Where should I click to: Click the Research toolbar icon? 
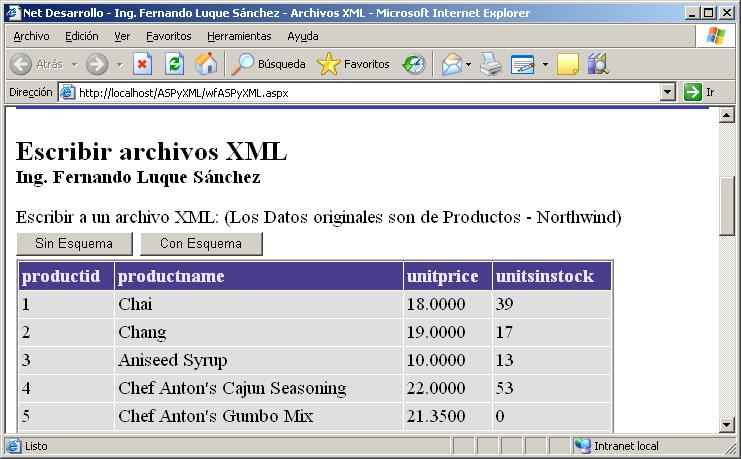click(x=598, y=64)
